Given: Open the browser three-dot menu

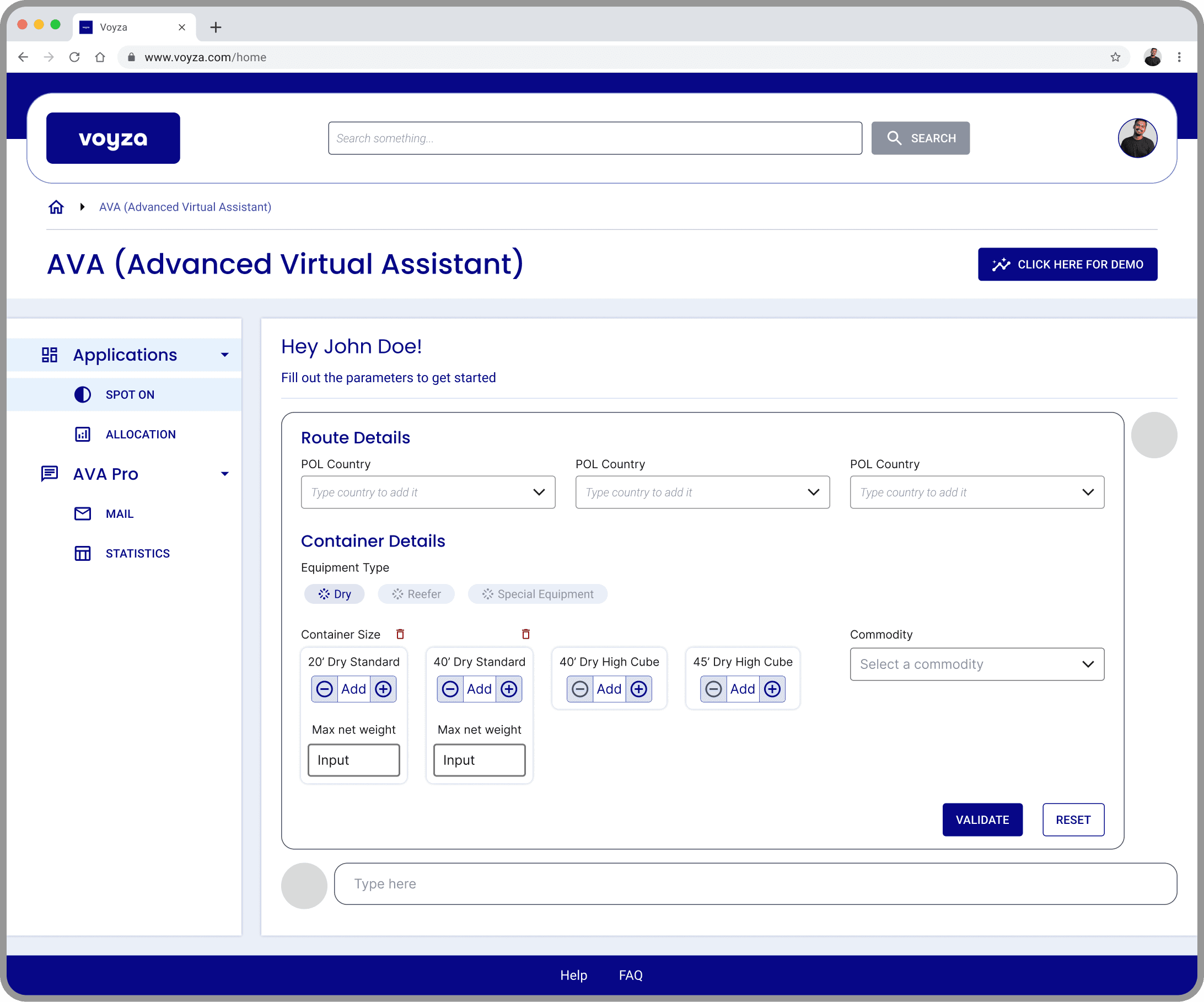Looking at the screenshot, I should [x=1179, y=57].
